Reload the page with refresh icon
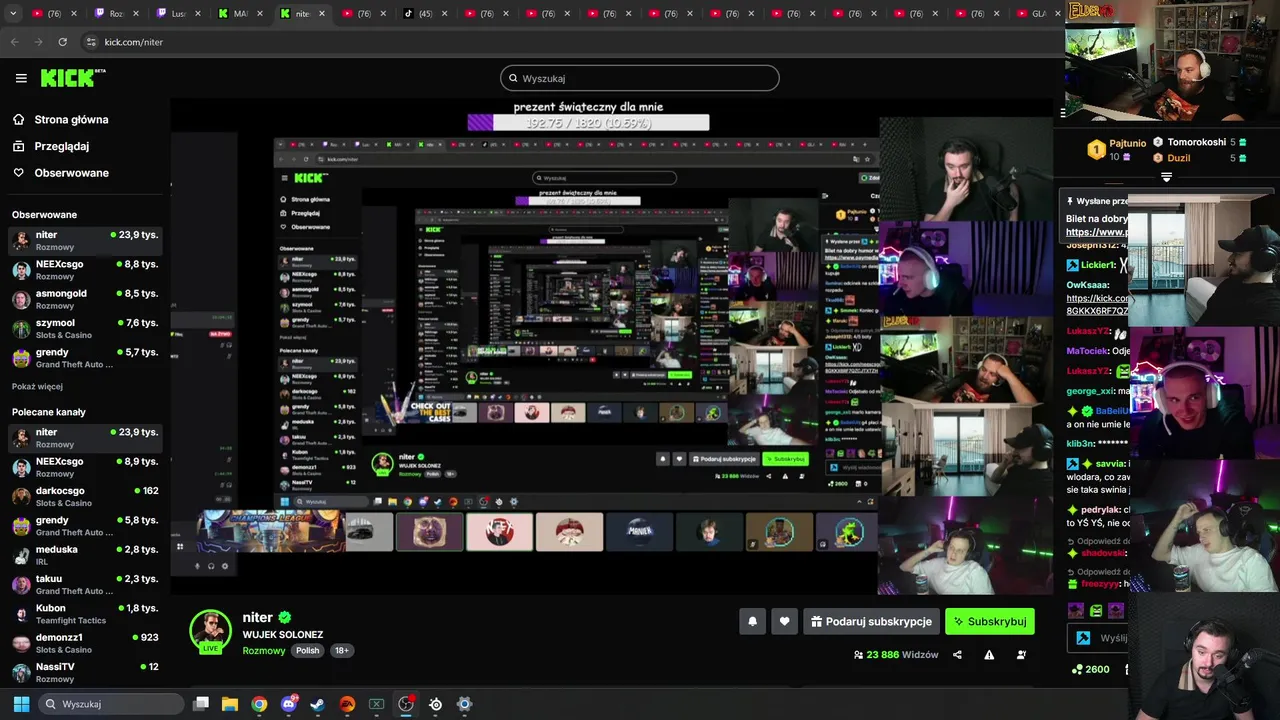 click(x=62, y=42)
